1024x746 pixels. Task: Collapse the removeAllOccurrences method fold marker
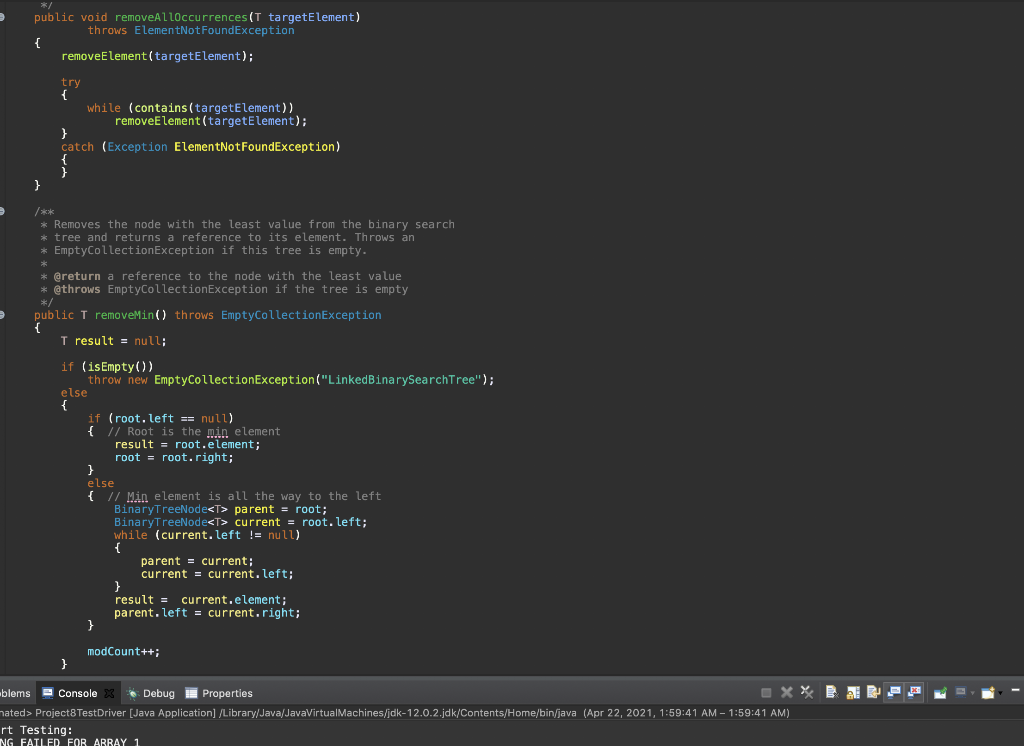pos(2,17)
